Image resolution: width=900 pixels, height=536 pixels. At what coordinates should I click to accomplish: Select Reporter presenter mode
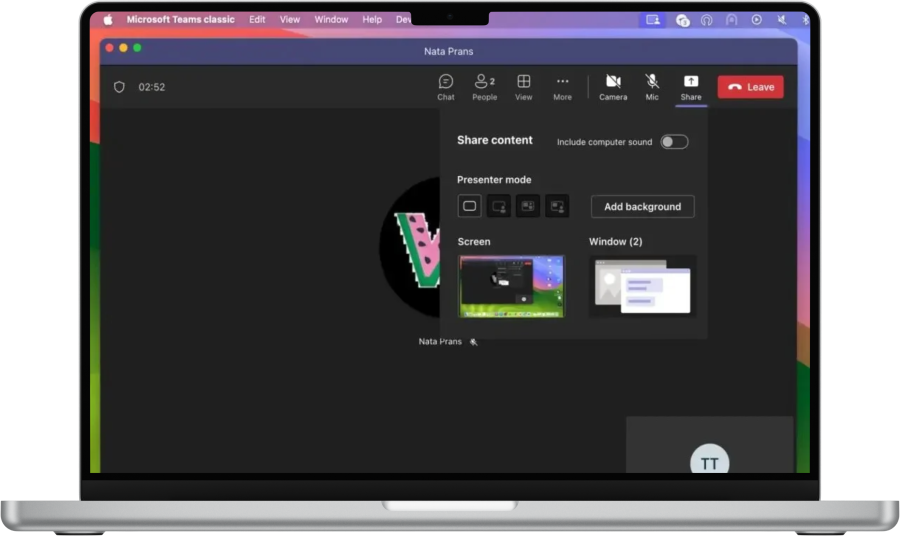(x=557, y=206)
